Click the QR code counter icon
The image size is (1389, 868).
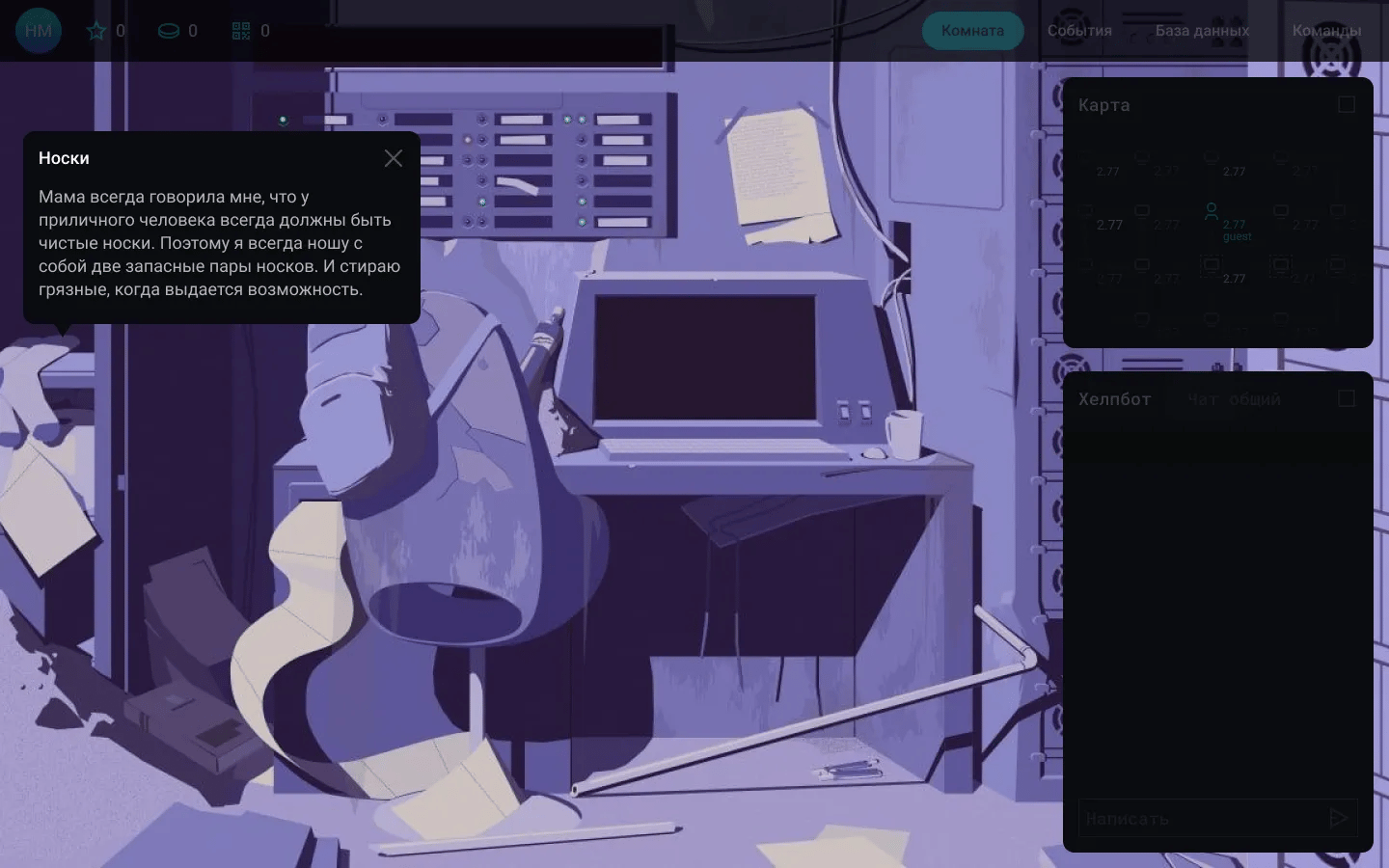point(241,31)
